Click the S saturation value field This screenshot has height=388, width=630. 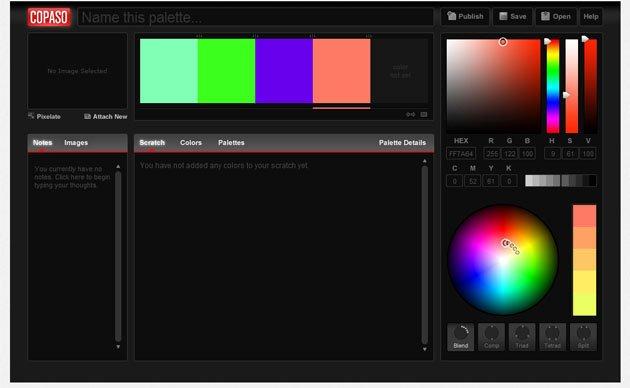570,153
